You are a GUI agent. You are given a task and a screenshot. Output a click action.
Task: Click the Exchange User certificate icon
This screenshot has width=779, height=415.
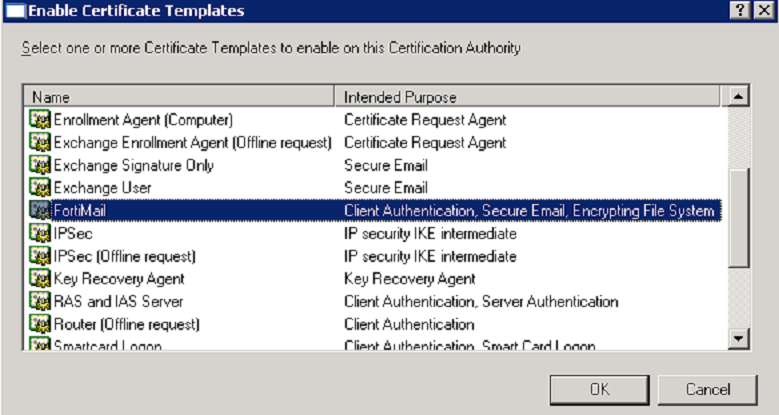40,188
